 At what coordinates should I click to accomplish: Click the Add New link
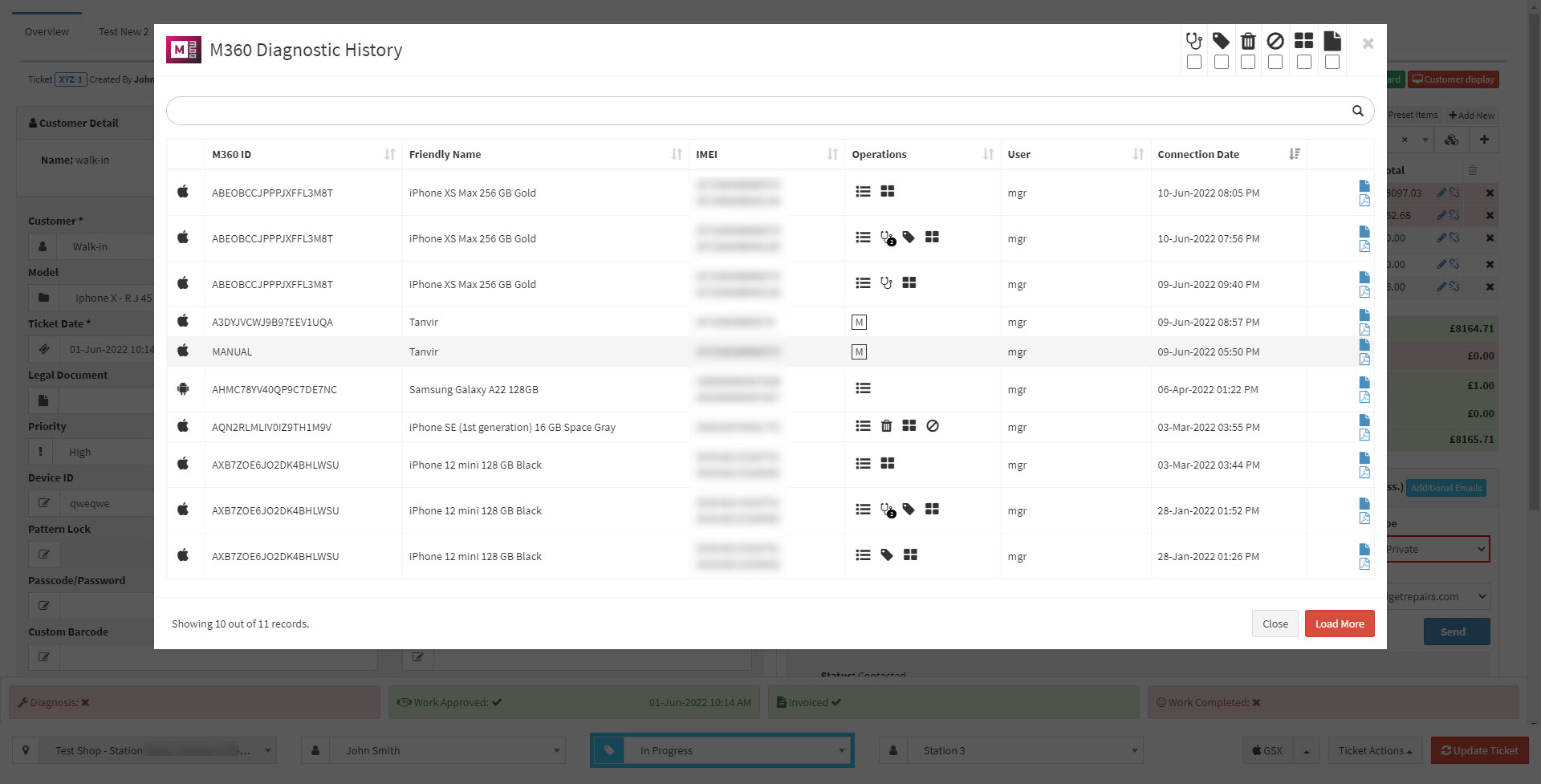(1472, 116)
